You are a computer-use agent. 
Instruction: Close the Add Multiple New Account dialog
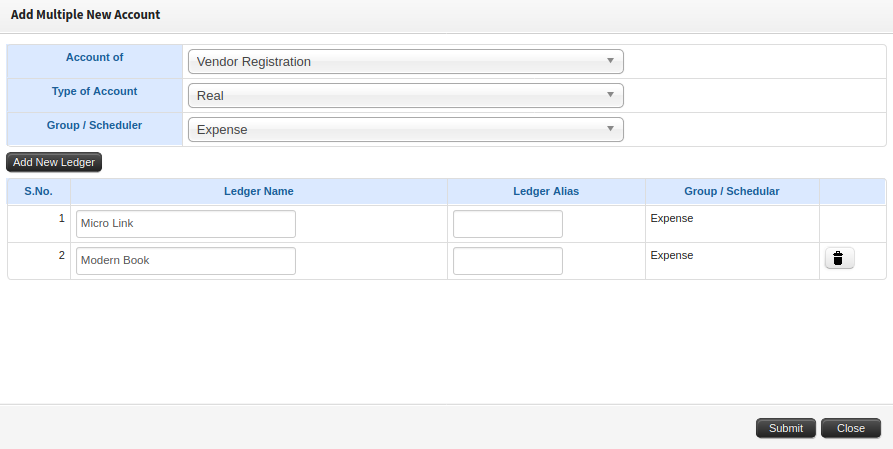click(x=851, y=428)
